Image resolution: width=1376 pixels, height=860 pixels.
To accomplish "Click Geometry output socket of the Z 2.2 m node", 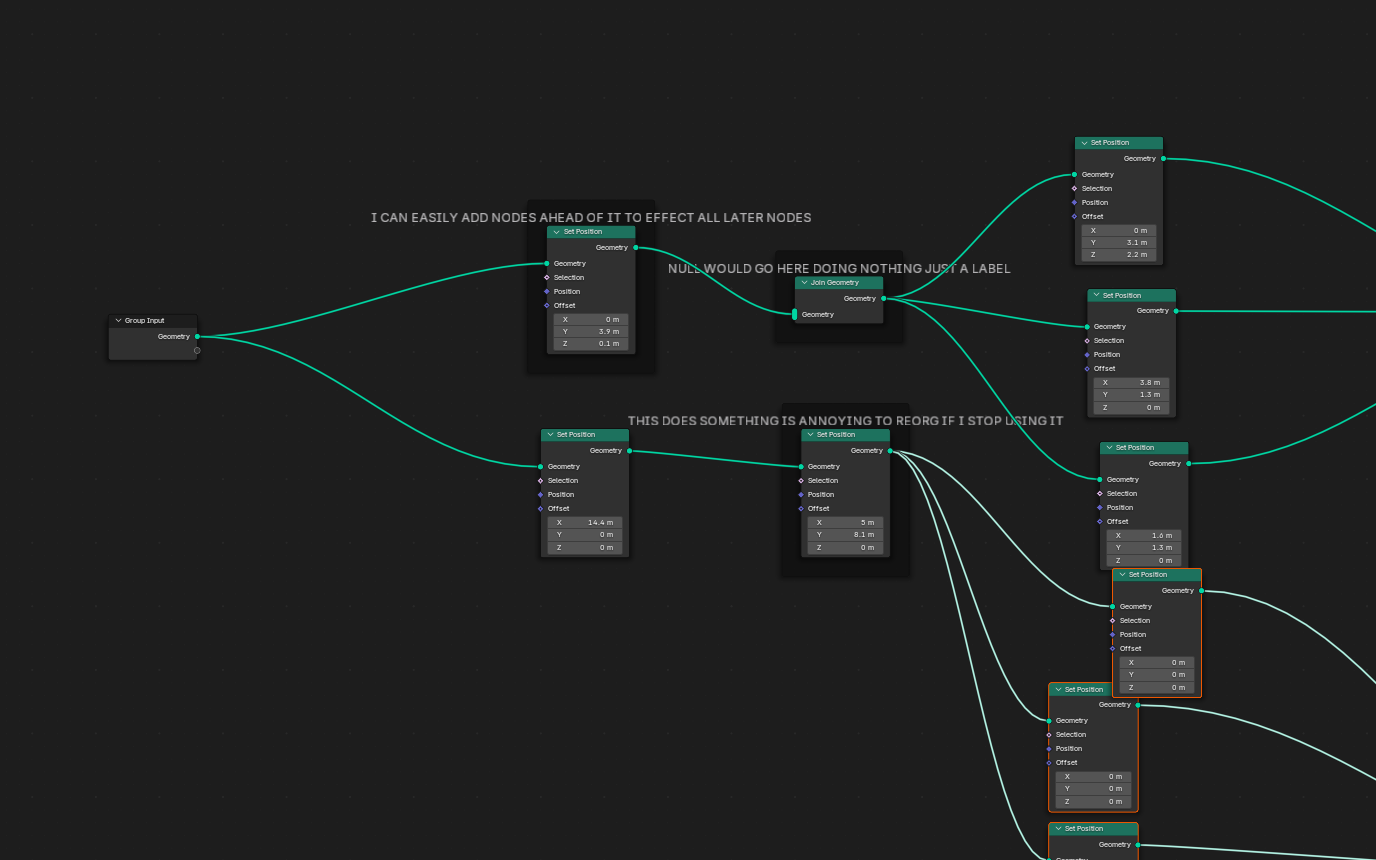I will (1163, 159).
